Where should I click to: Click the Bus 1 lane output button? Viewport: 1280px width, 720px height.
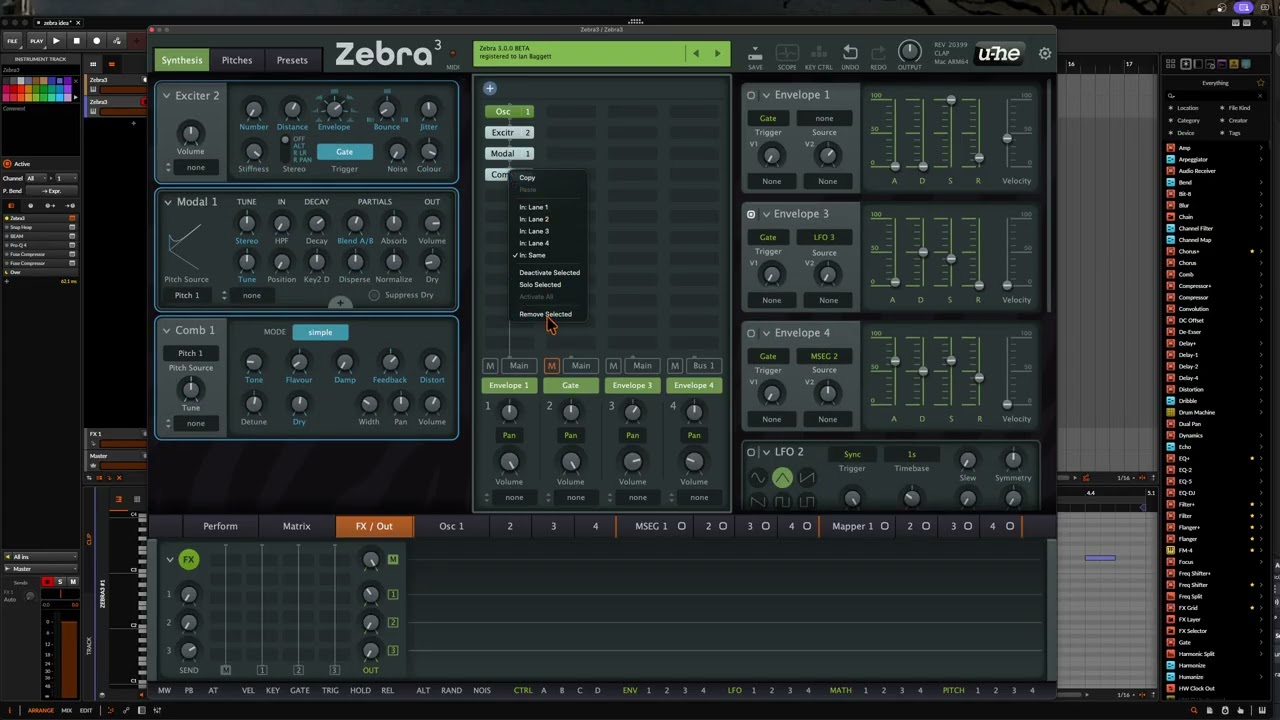coord(703,366)
